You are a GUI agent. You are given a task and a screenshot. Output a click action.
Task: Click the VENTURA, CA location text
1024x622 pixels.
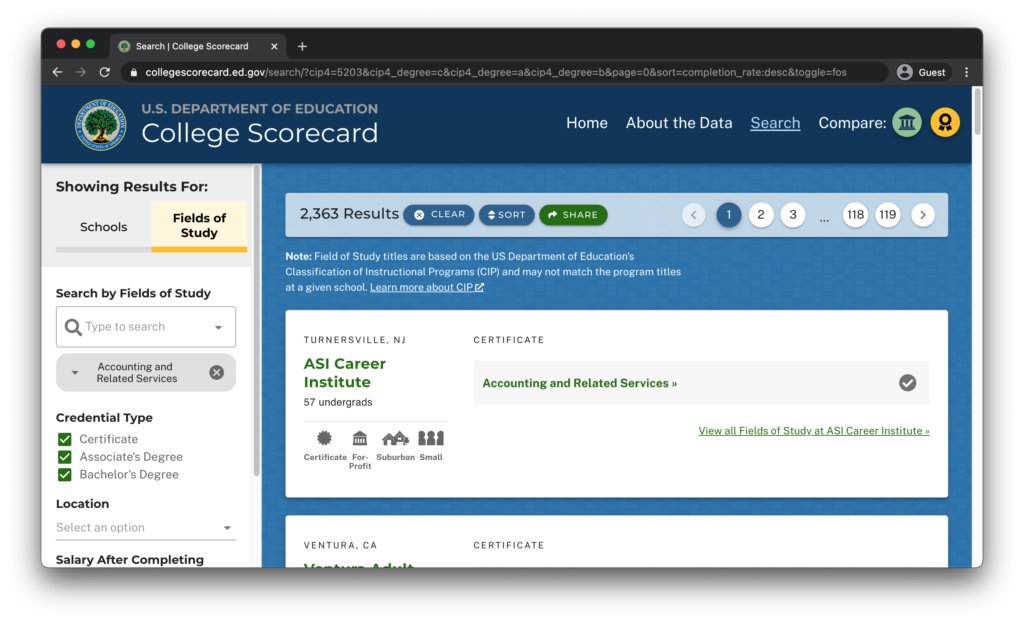(340, 545)
